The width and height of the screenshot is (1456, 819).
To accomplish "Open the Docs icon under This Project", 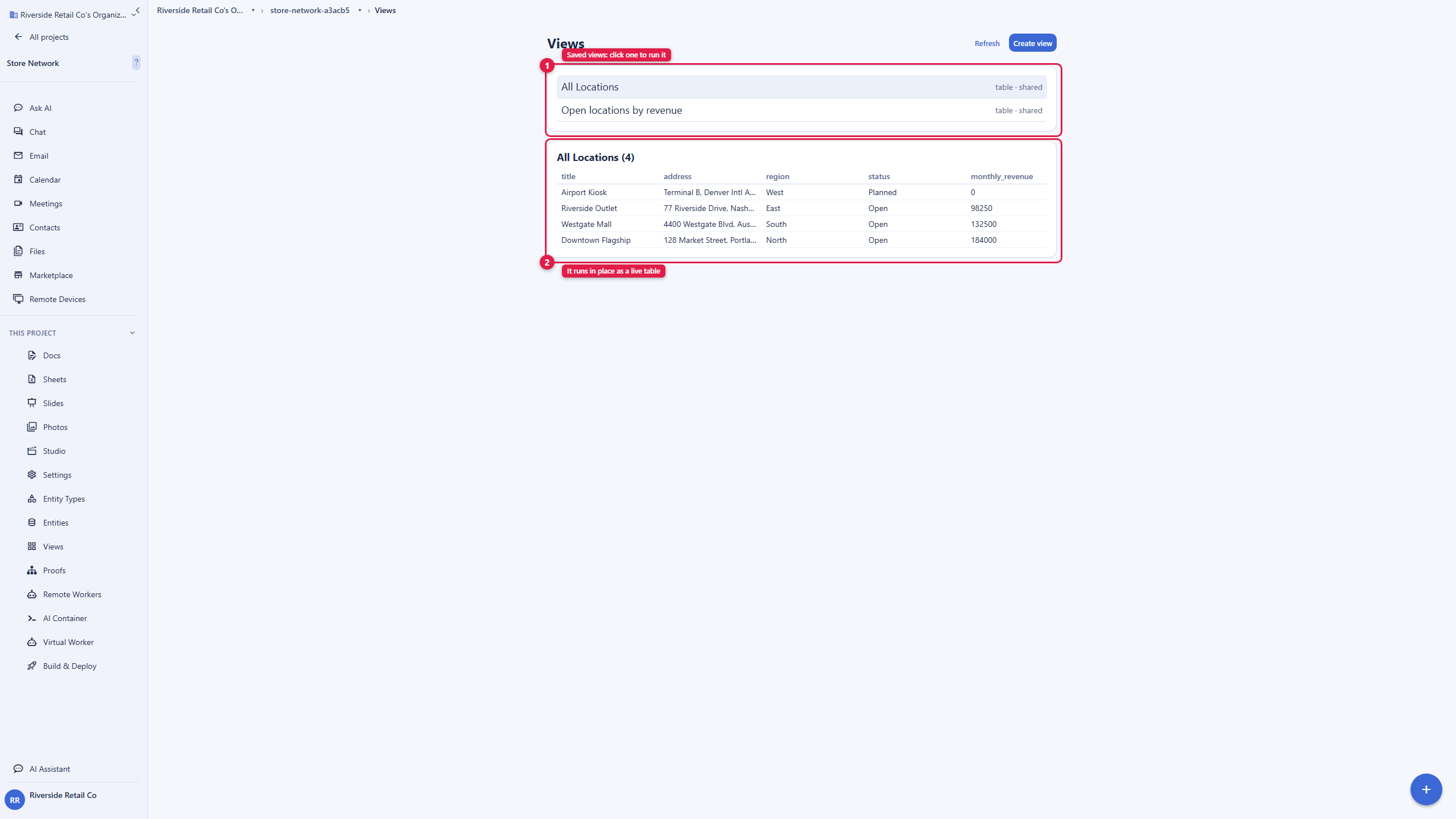I will (32, 355).
